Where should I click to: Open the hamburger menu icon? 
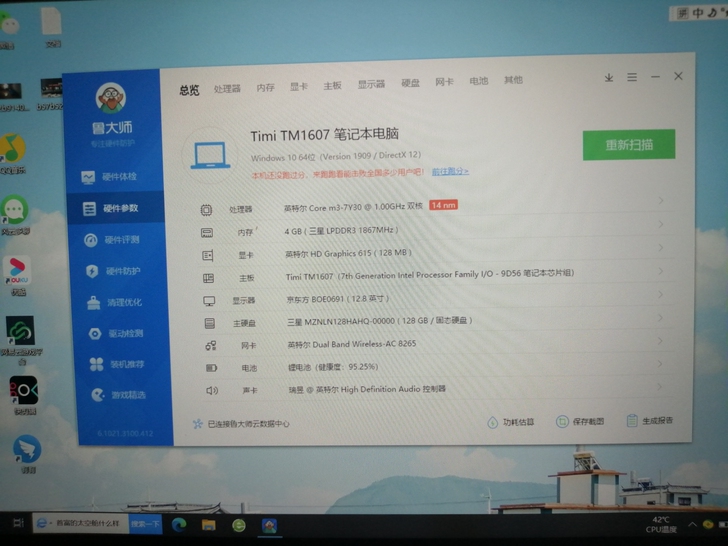[x=632, y=77]
